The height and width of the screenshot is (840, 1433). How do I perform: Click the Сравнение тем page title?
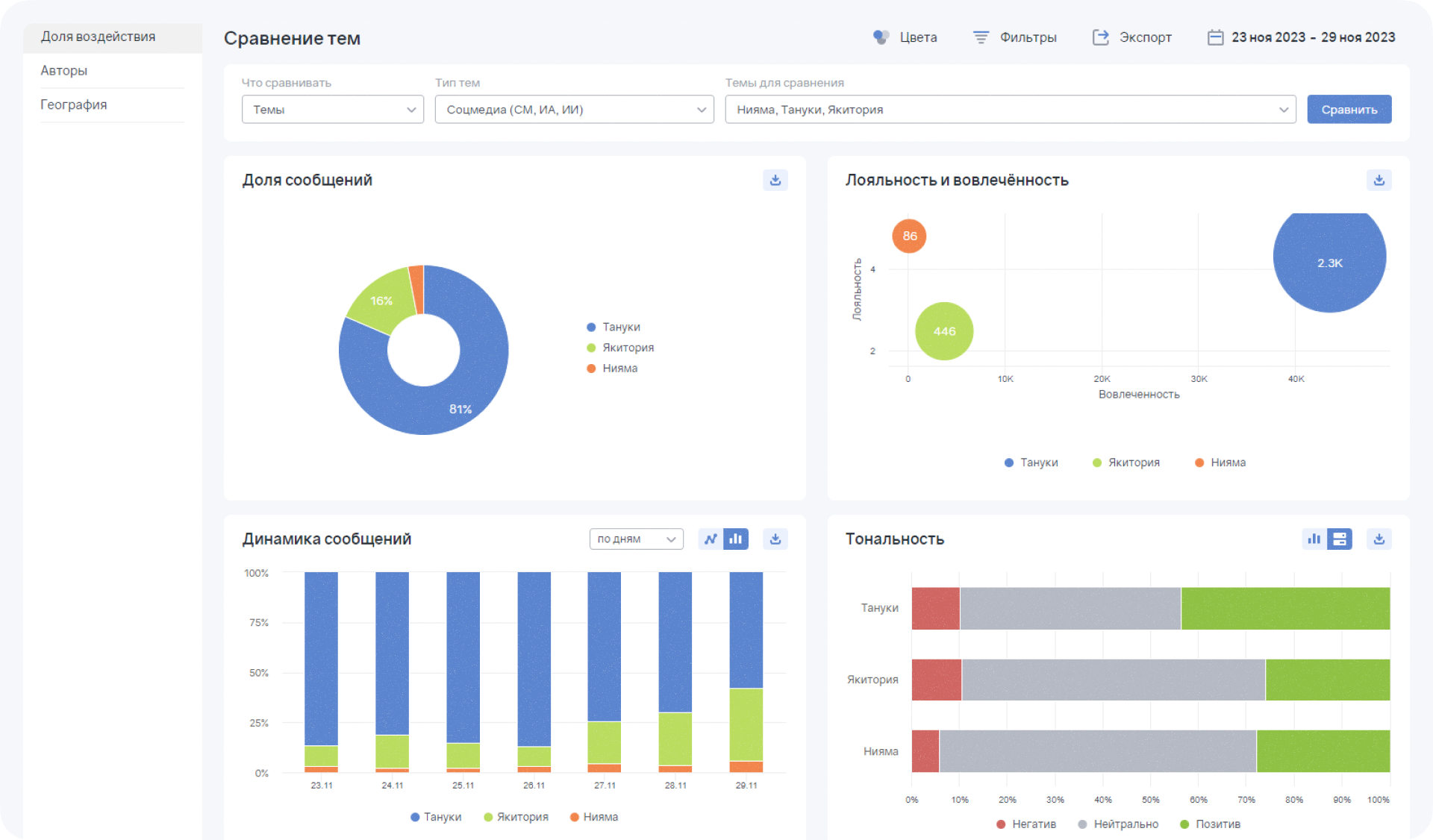pyautogui.click(x=292, y=38)
